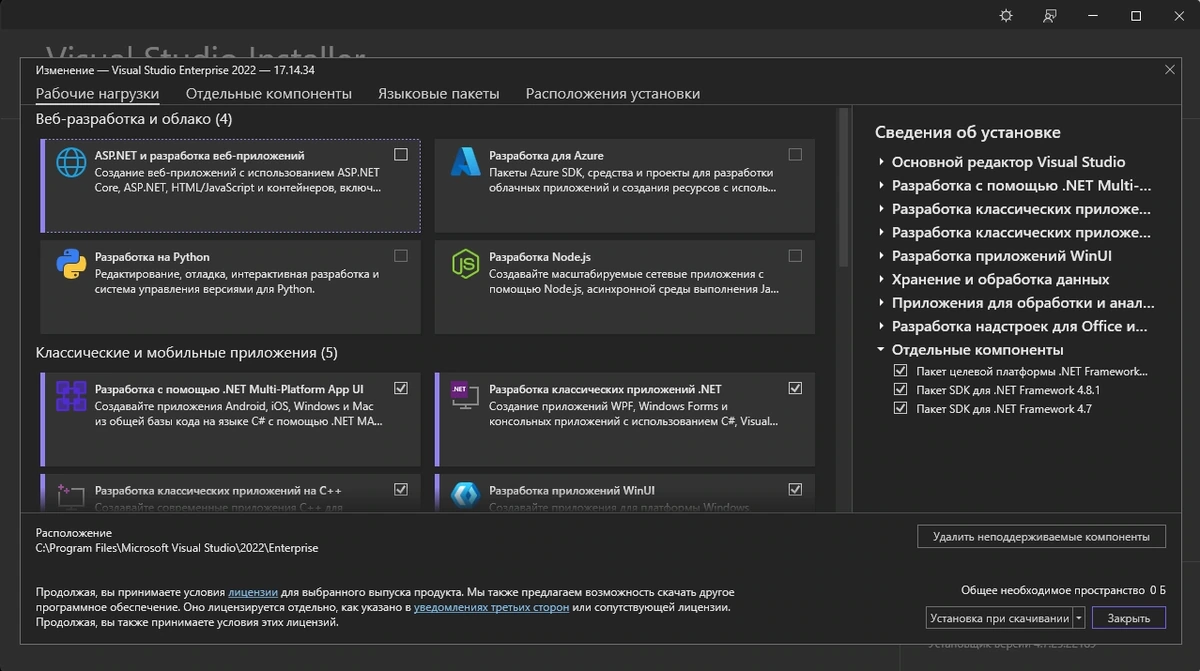
Task: Expand Основной редактор Visual Studio details
Action: pyautogui.click(x=882, y=162)
